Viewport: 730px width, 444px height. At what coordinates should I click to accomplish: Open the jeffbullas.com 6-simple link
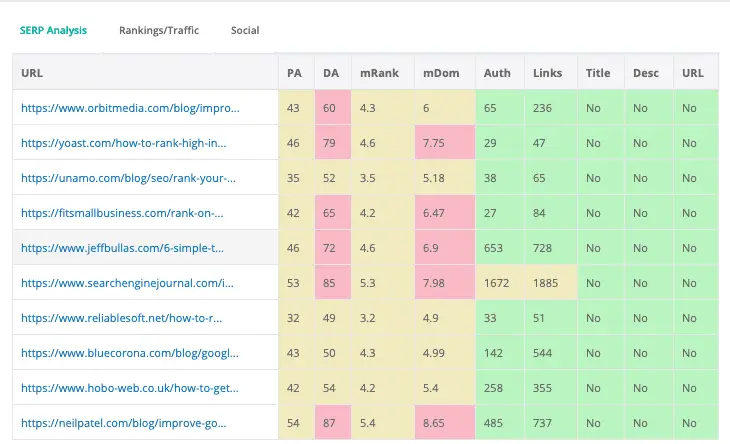pyautogui.click(x=122, y=248)
